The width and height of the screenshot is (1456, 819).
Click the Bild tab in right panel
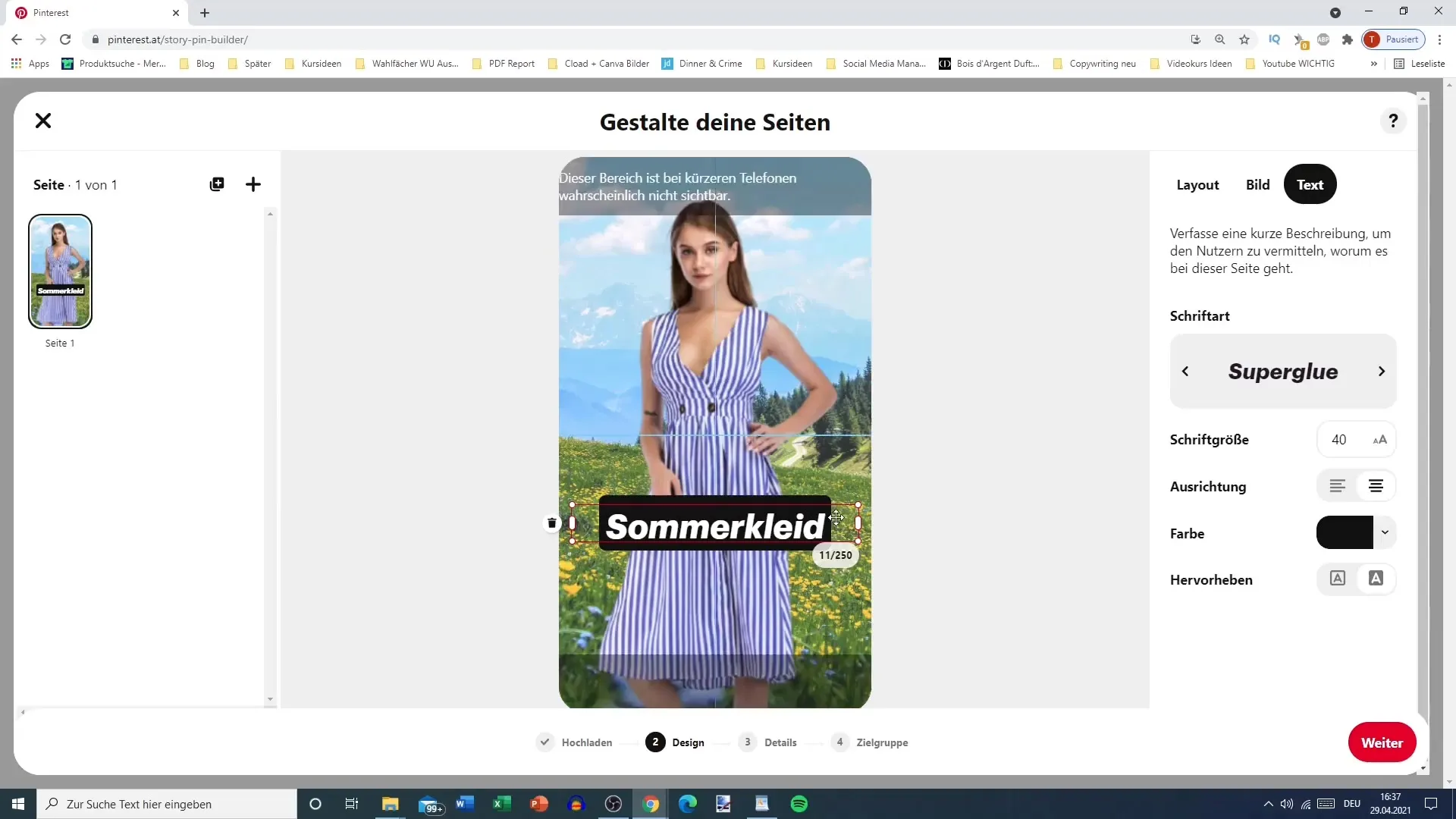coord(1258,184)
